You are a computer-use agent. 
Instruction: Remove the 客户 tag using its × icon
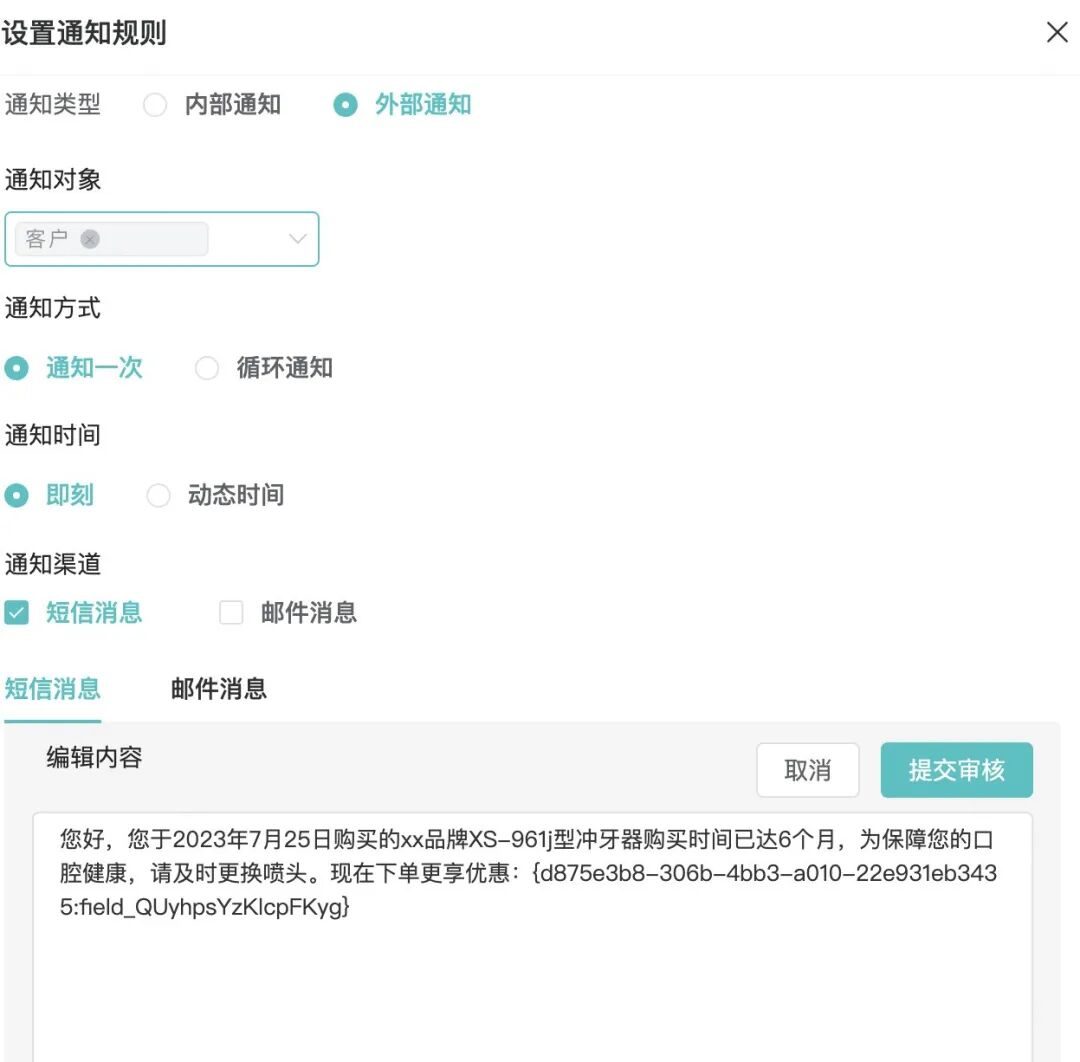90,238
